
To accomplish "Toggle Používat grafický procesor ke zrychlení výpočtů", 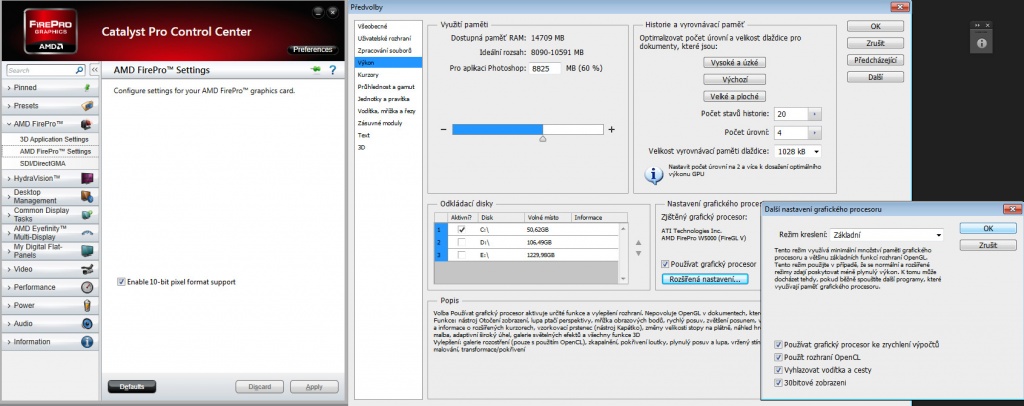I will (778, 344).
